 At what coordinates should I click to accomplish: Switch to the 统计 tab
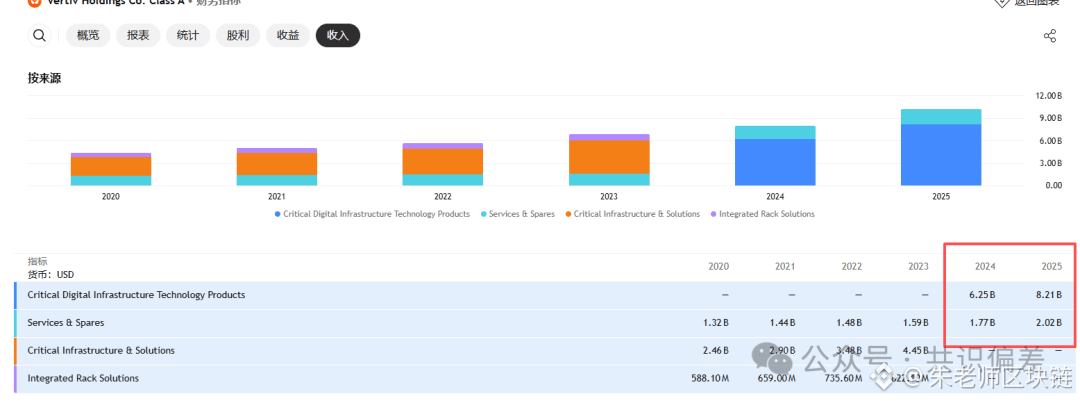pyautogui.click(x=188, y=35)
